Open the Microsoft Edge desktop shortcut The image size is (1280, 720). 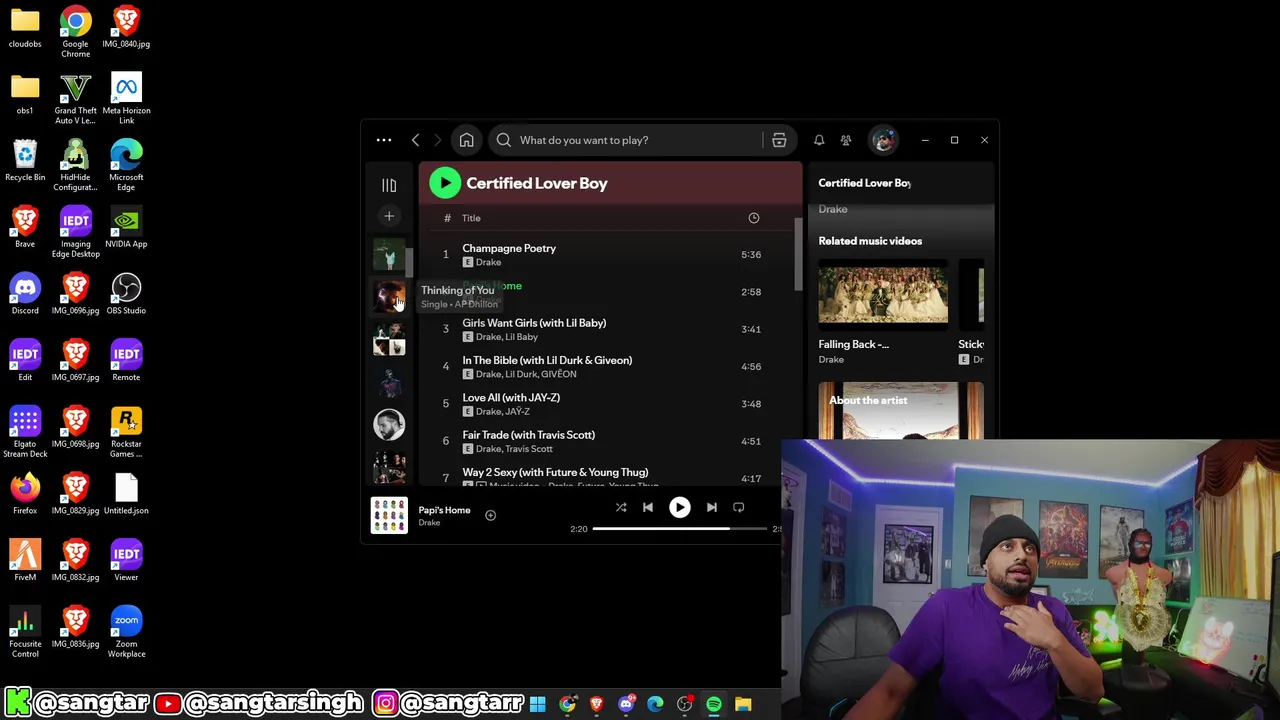pyautogui.click(x=126, y=165)
